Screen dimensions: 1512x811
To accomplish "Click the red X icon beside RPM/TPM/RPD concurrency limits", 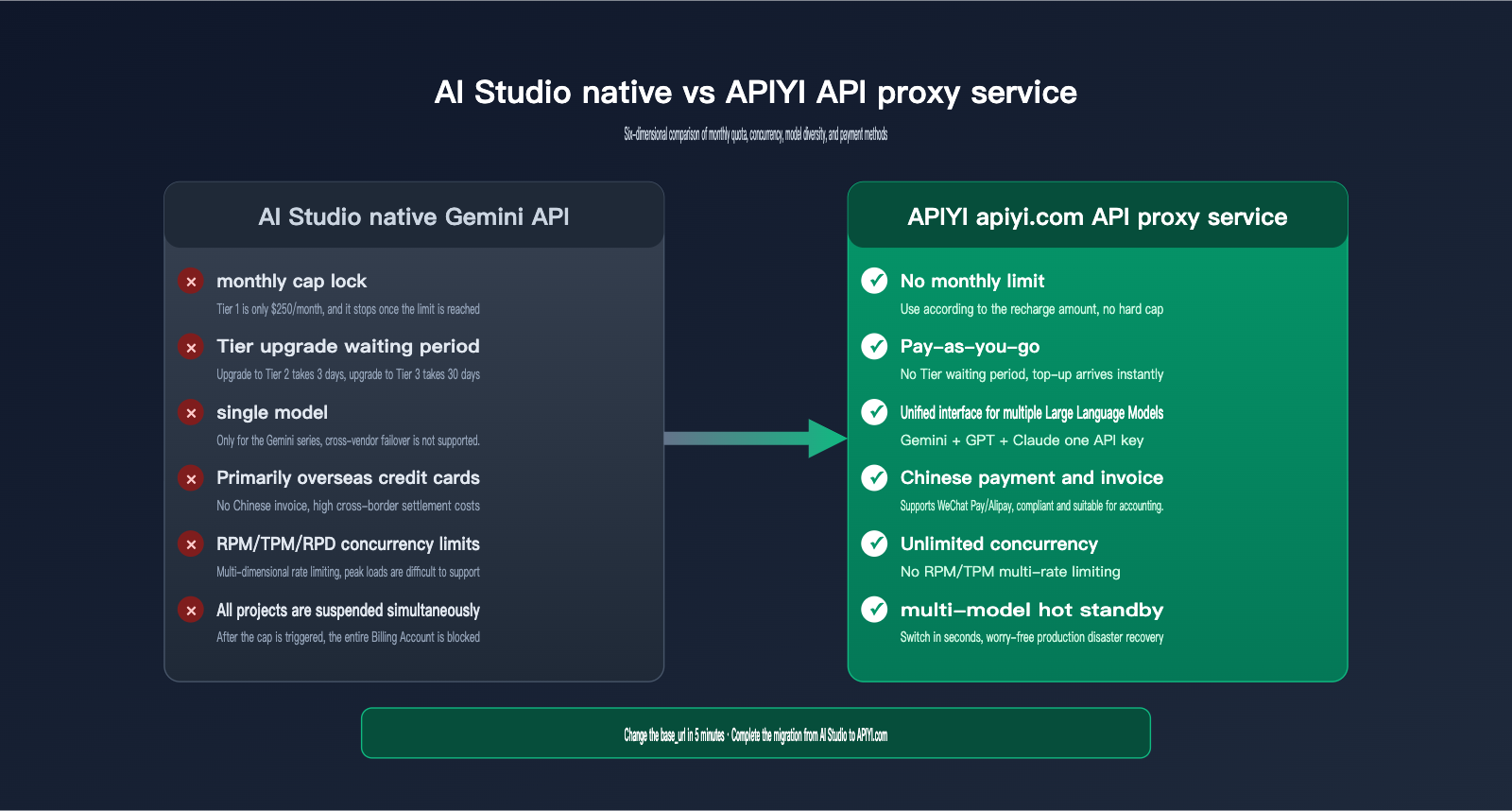I will 191,544.
